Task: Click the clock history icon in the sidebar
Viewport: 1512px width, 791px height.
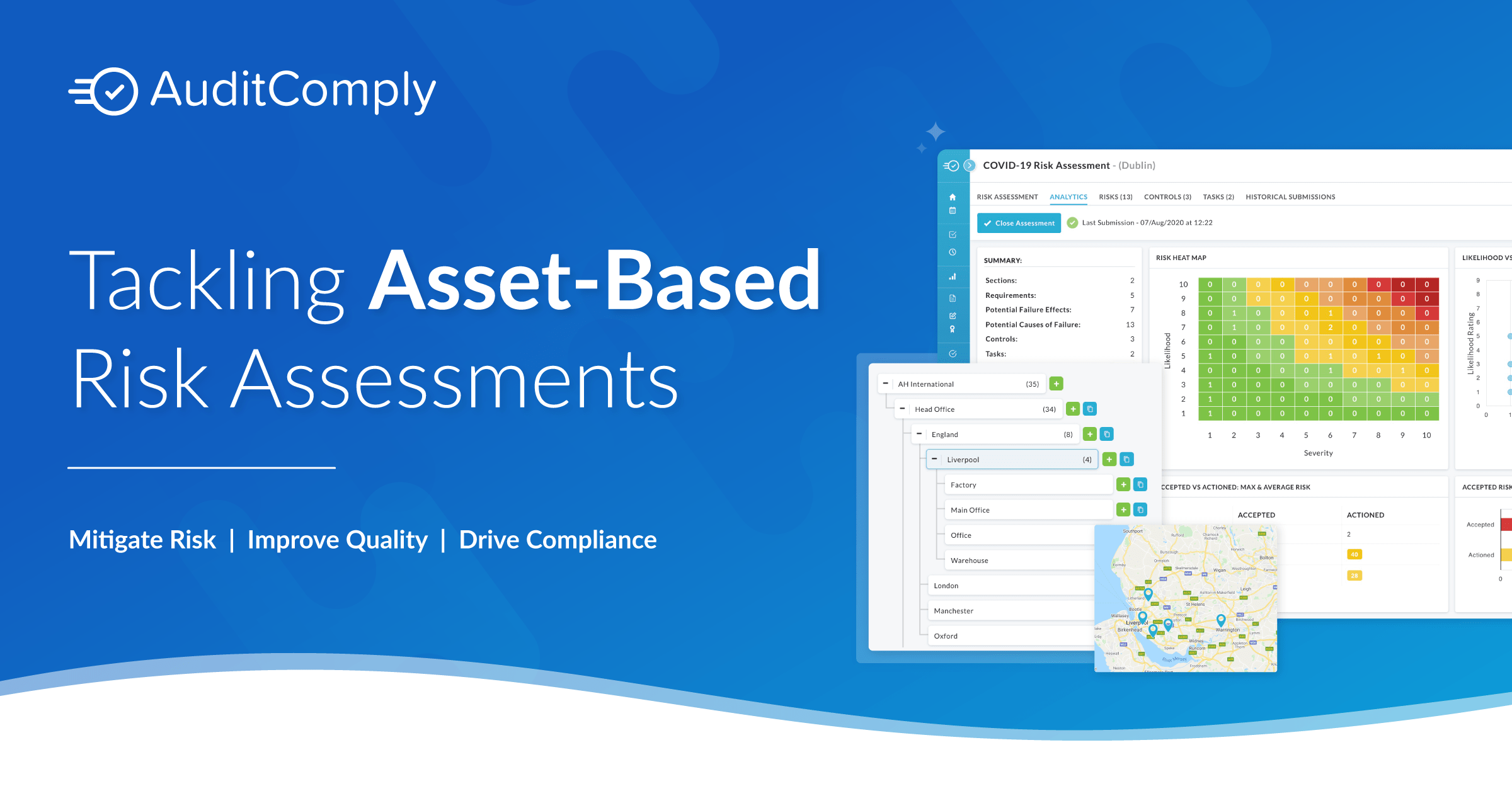Action: 953,252
